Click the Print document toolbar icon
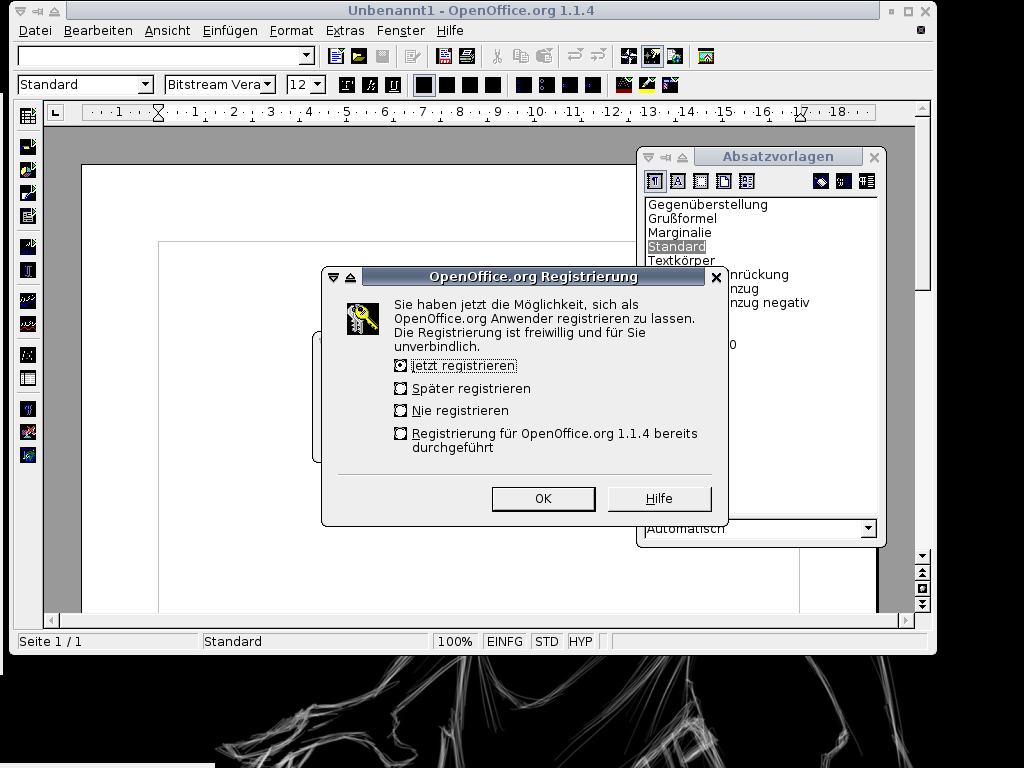Image resolution: width=1024 pixels, height=768 pixels. tap(466, 56)
